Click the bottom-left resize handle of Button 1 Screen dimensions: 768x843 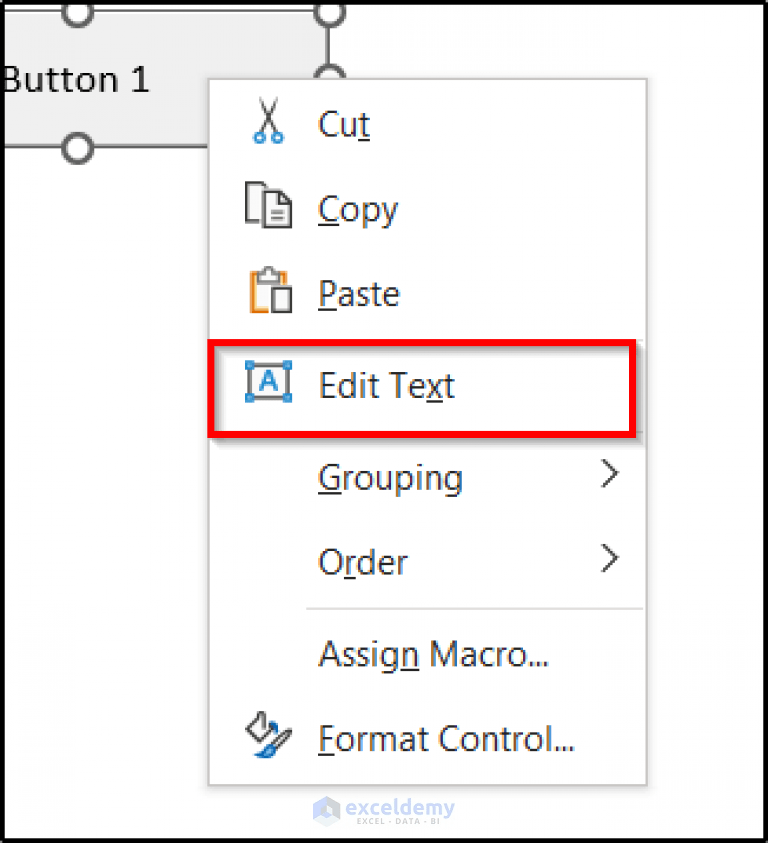(75, 149)
